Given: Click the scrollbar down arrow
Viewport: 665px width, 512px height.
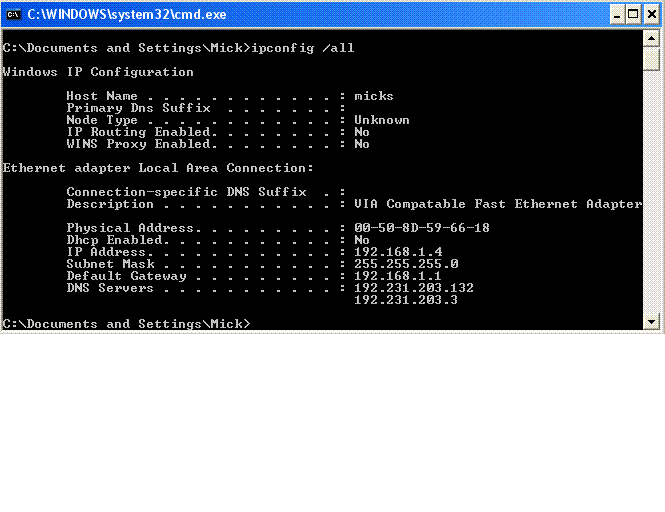Looking at the screenshot, I should (651, 321).
